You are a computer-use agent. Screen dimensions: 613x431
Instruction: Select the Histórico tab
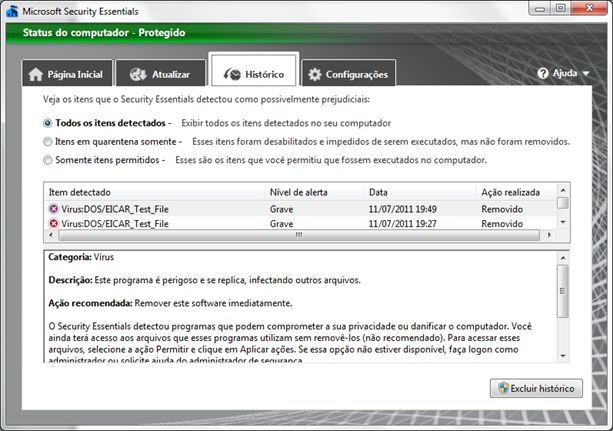(x=254, y=70)
